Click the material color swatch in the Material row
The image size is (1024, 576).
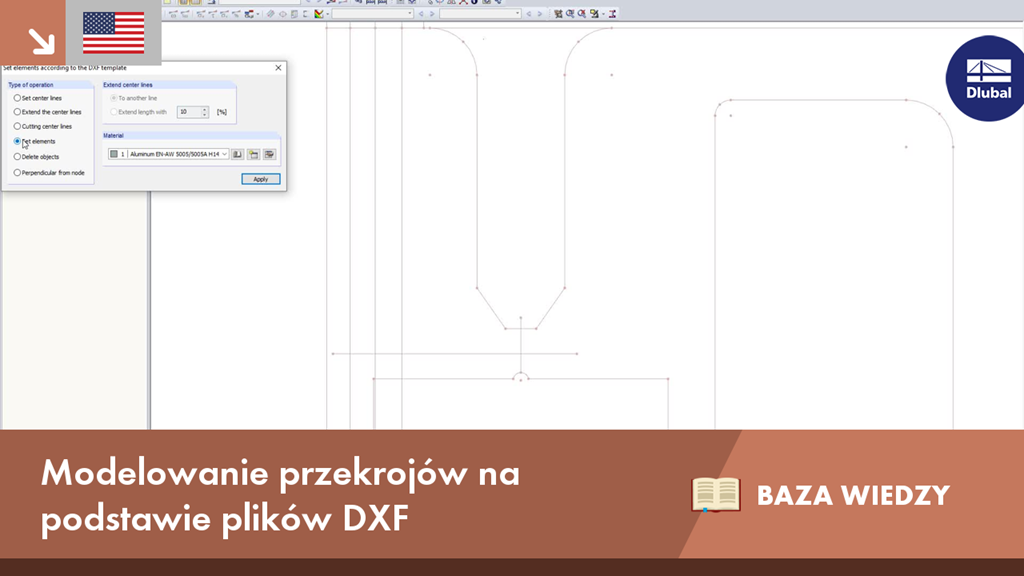point(113,153)
